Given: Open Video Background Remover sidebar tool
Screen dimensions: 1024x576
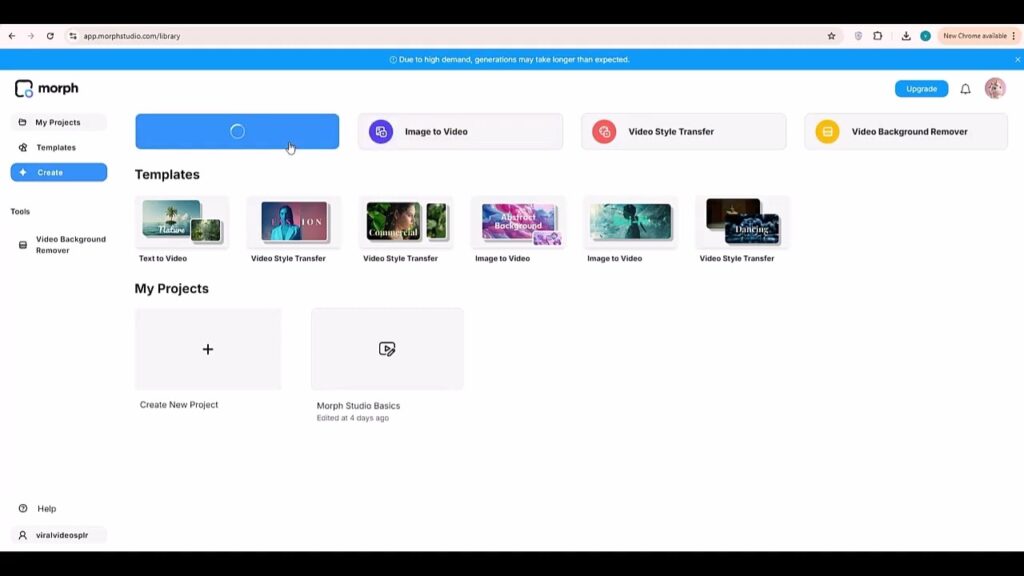Looking at the screenshot, I should [59, 245].
